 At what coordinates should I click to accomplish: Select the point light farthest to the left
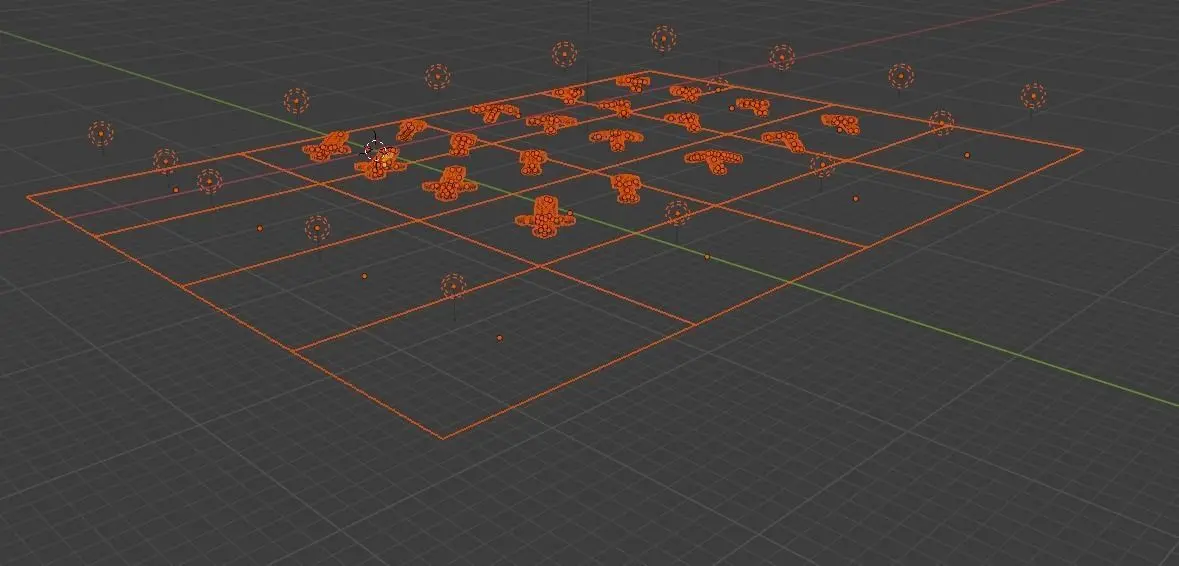coord(101,134)
